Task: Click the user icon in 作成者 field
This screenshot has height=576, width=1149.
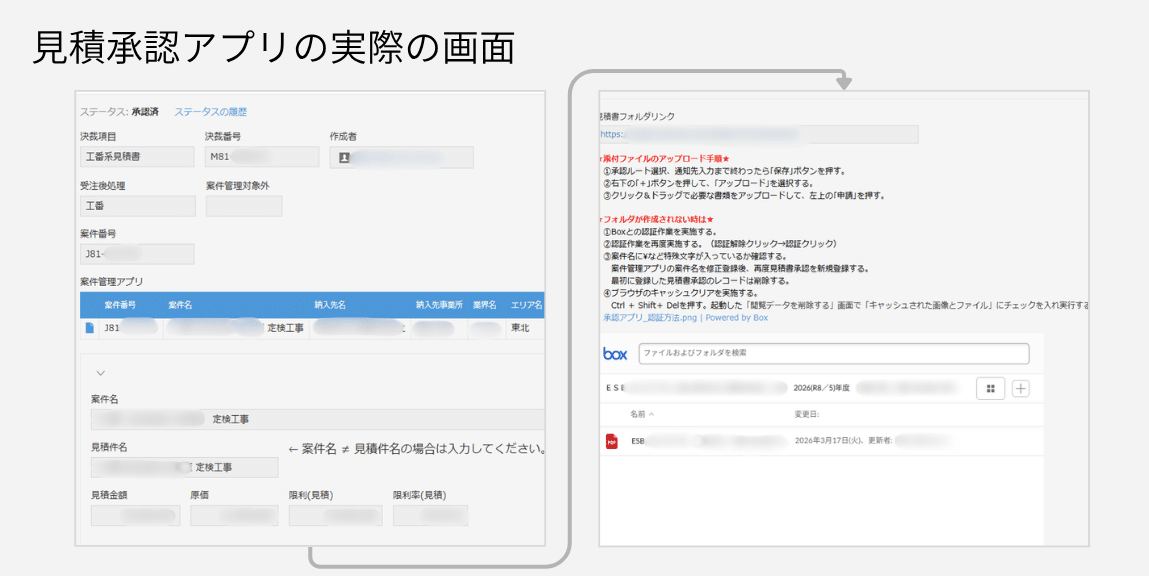Action: pos(344,158)
